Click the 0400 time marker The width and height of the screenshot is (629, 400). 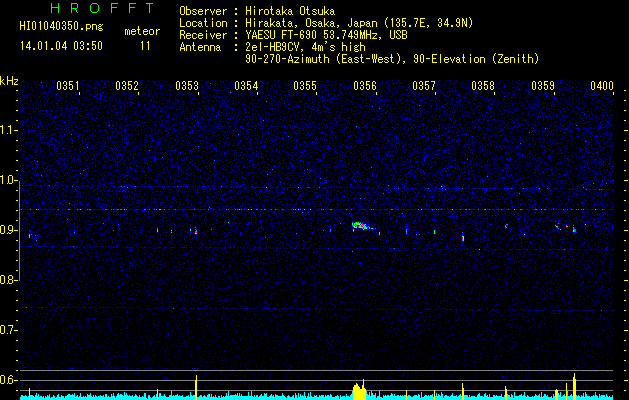(602, 86)
